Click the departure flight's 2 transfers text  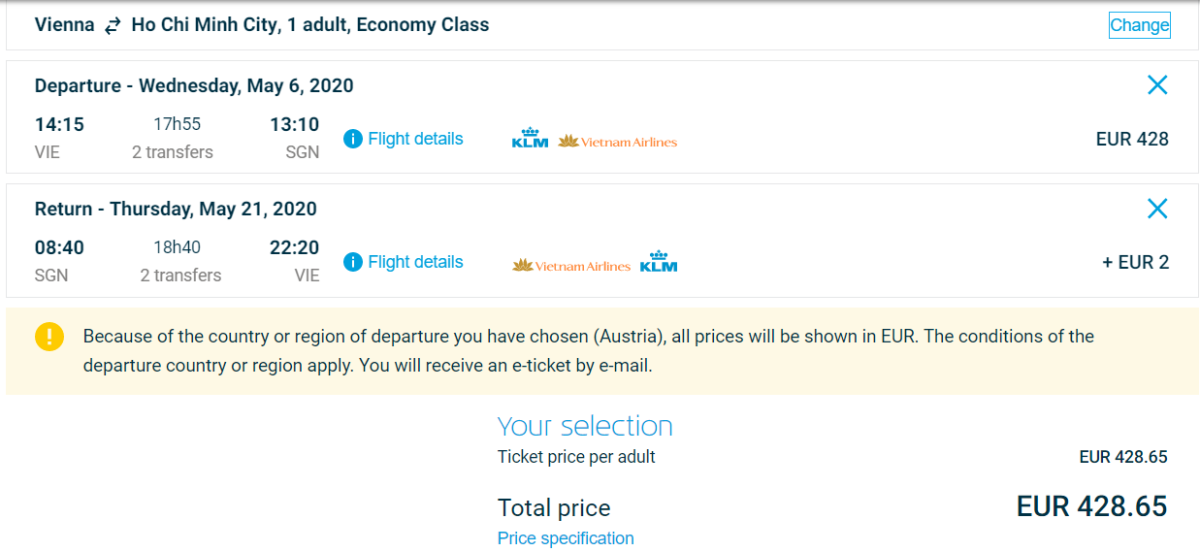pyautogui.click(x=172, y=152)
